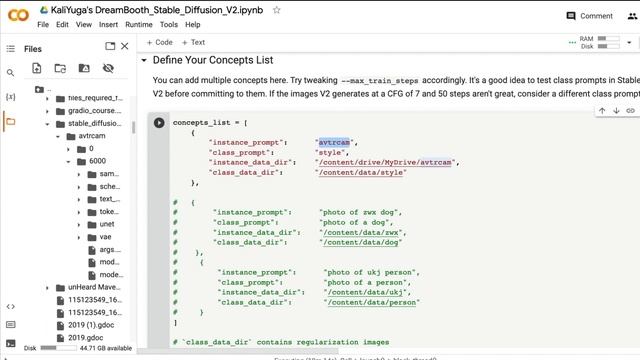
Task: Collapse the avtrcam folder
Action: pyautogui.click(x=58, y=136)
